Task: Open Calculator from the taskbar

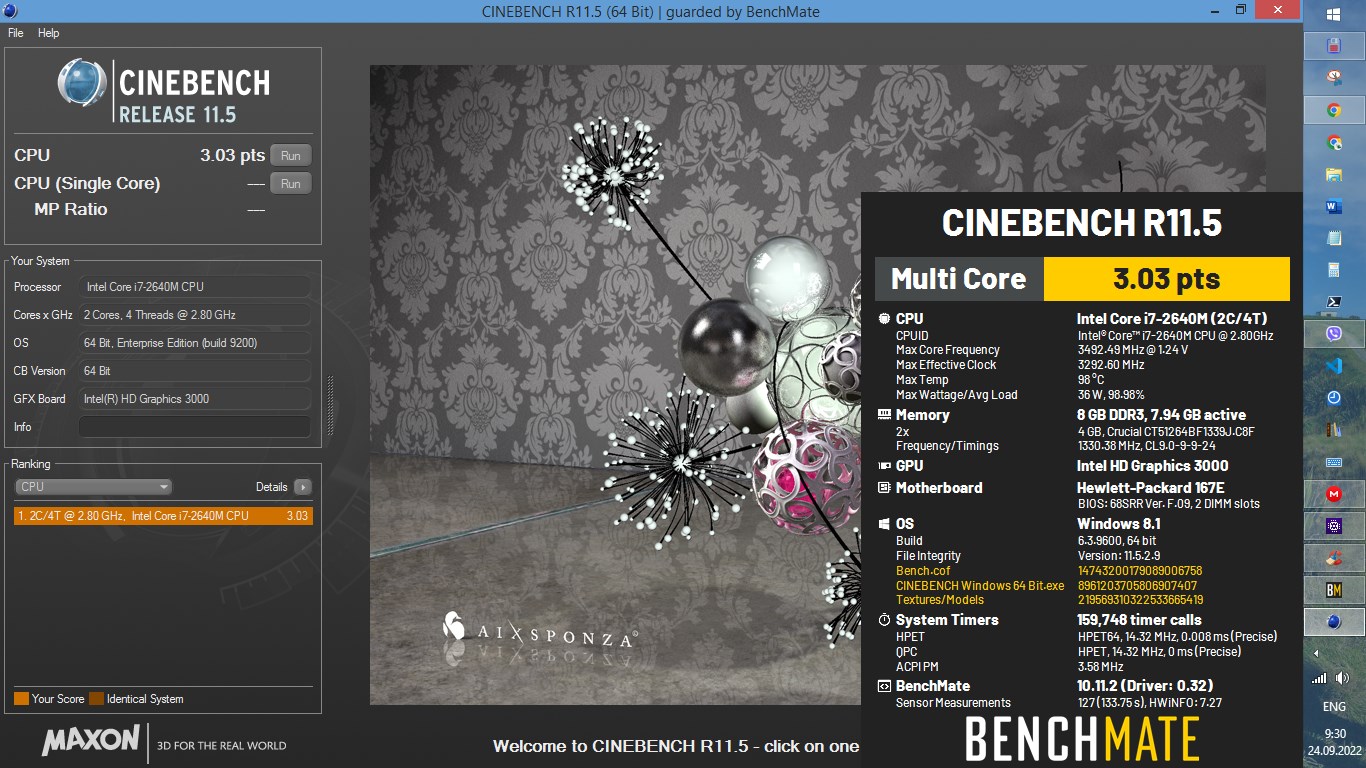Action: (x=1333, y=270)
